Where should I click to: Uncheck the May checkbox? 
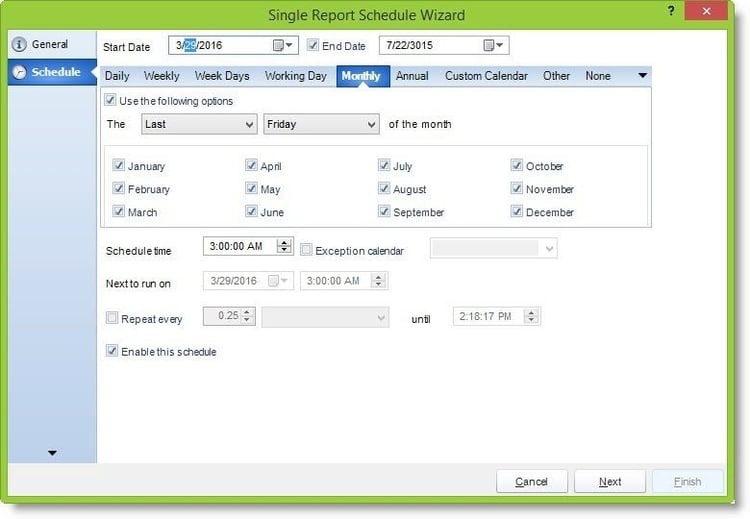click(x=251, y=188)
